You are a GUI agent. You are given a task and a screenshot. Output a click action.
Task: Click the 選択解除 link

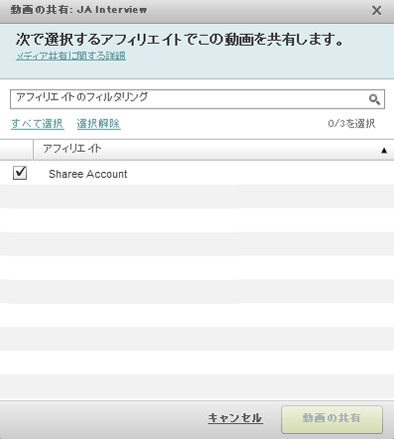(x=98, y=124)
